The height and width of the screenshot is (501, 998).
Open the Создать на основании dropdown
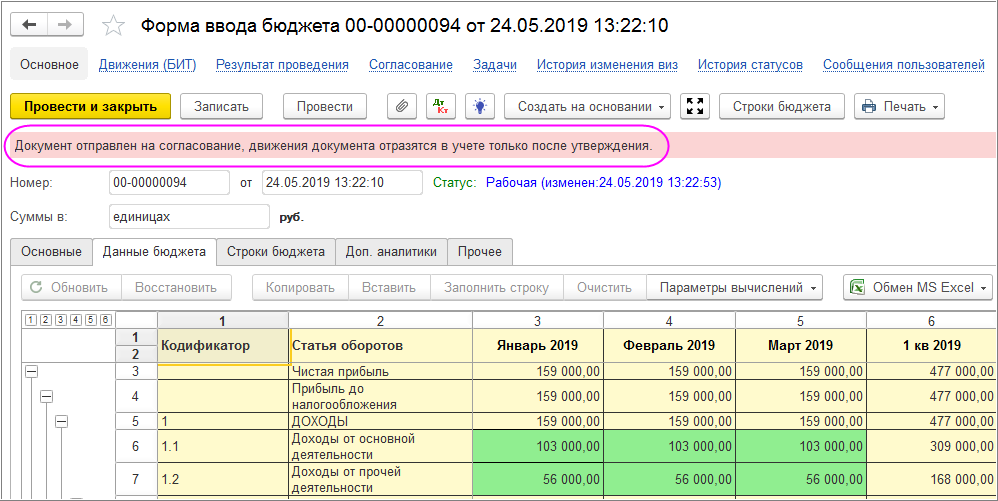(x=587, y=106)
